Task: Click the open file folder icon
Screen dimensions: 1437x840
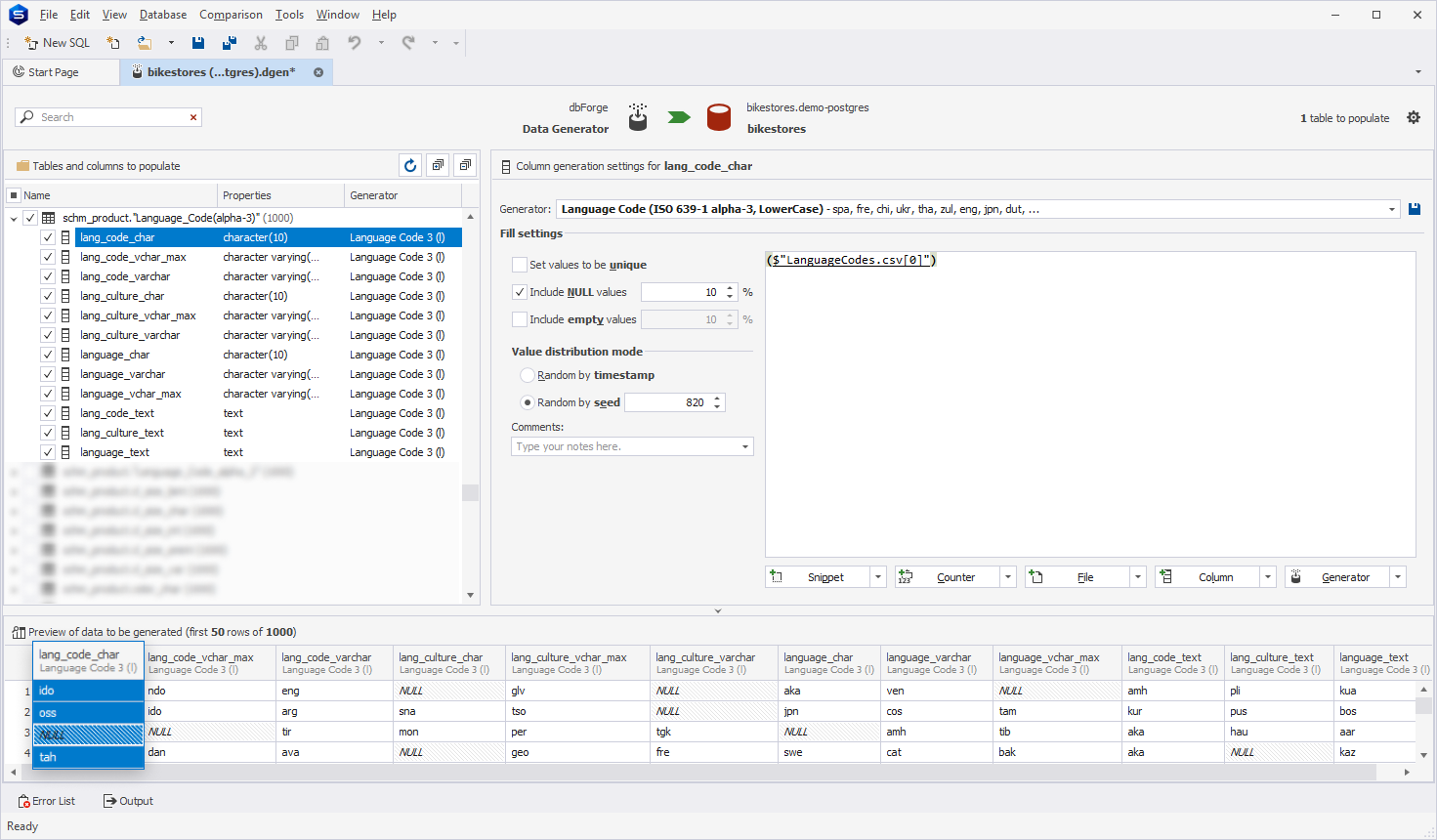Action: click(145, 43)
